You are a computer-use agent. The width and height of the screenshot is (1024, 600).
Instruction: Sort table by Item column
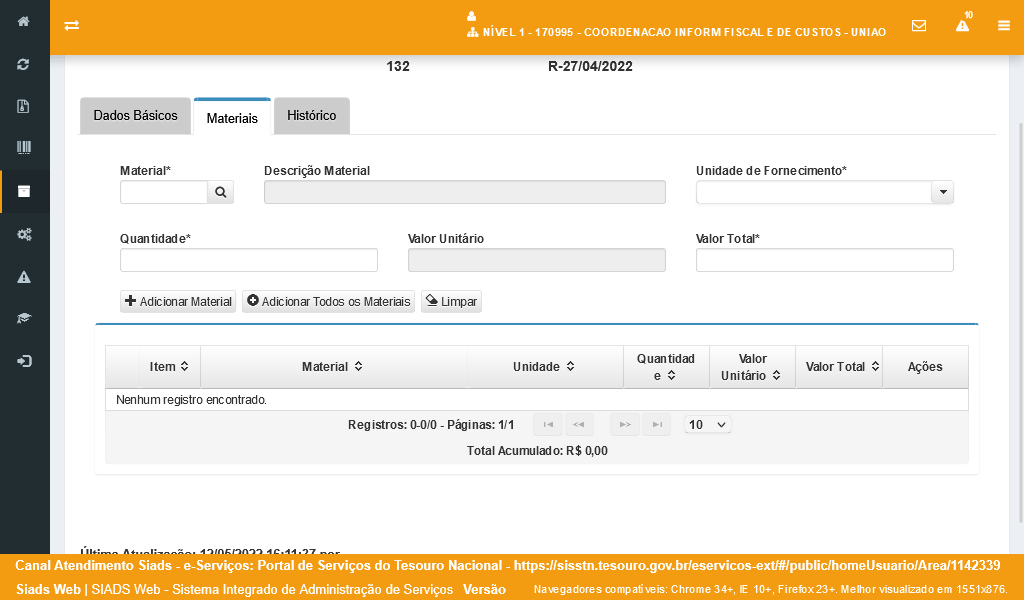169,367
